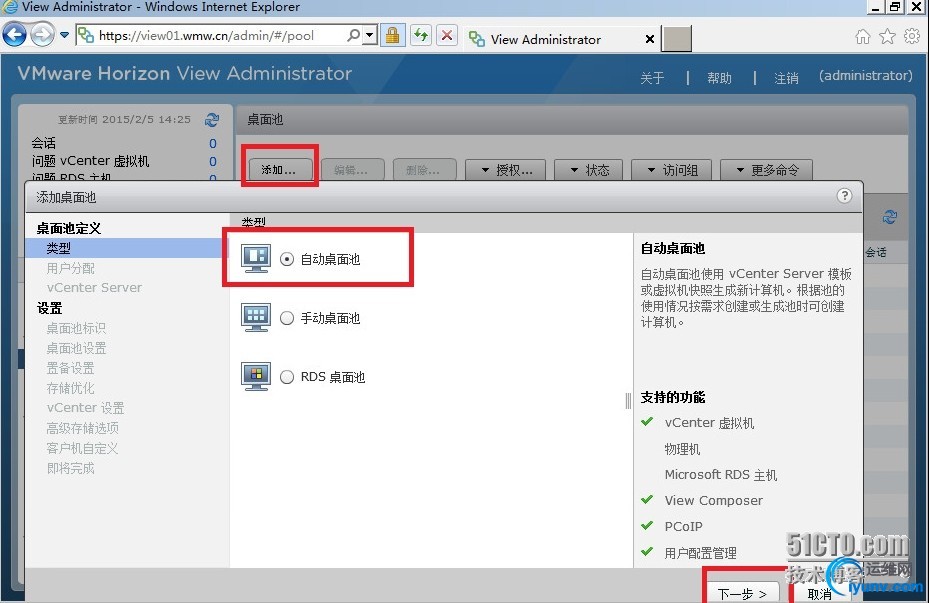Click the 下一步 > button
The image size is (929, 603).
(x=742, y=593)
